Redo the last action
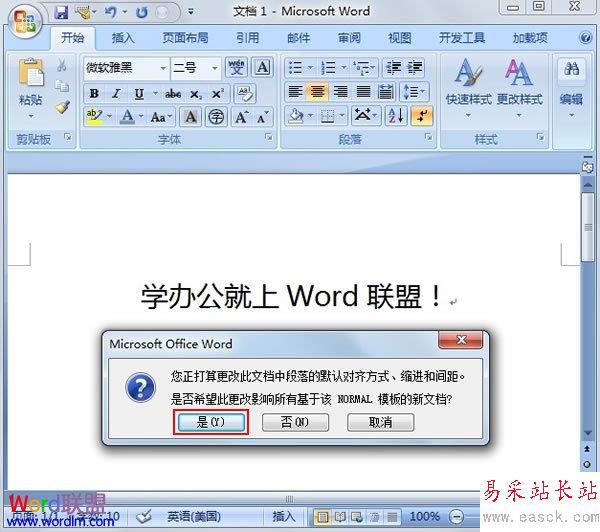Screen dimensions: 600x532 (142, 13)
